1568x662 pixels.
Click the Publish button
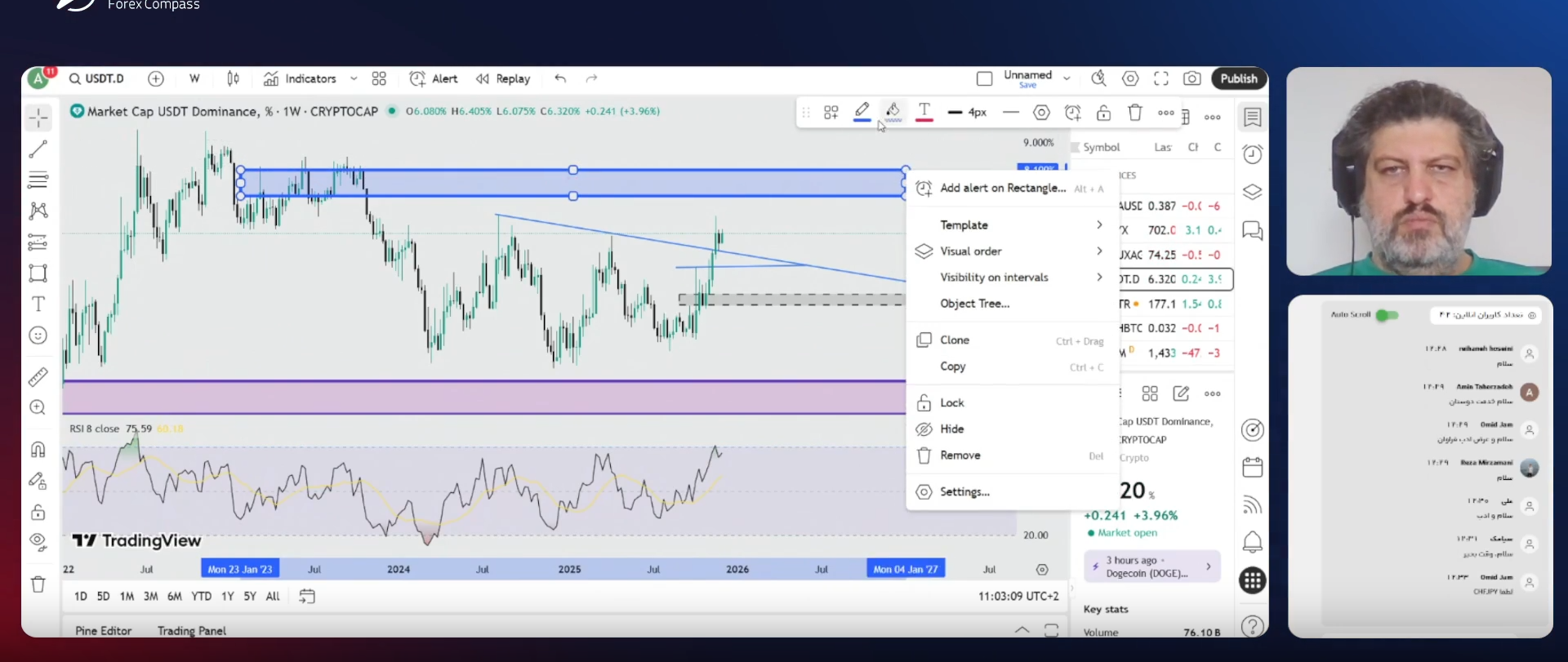tap(1239, 78)
